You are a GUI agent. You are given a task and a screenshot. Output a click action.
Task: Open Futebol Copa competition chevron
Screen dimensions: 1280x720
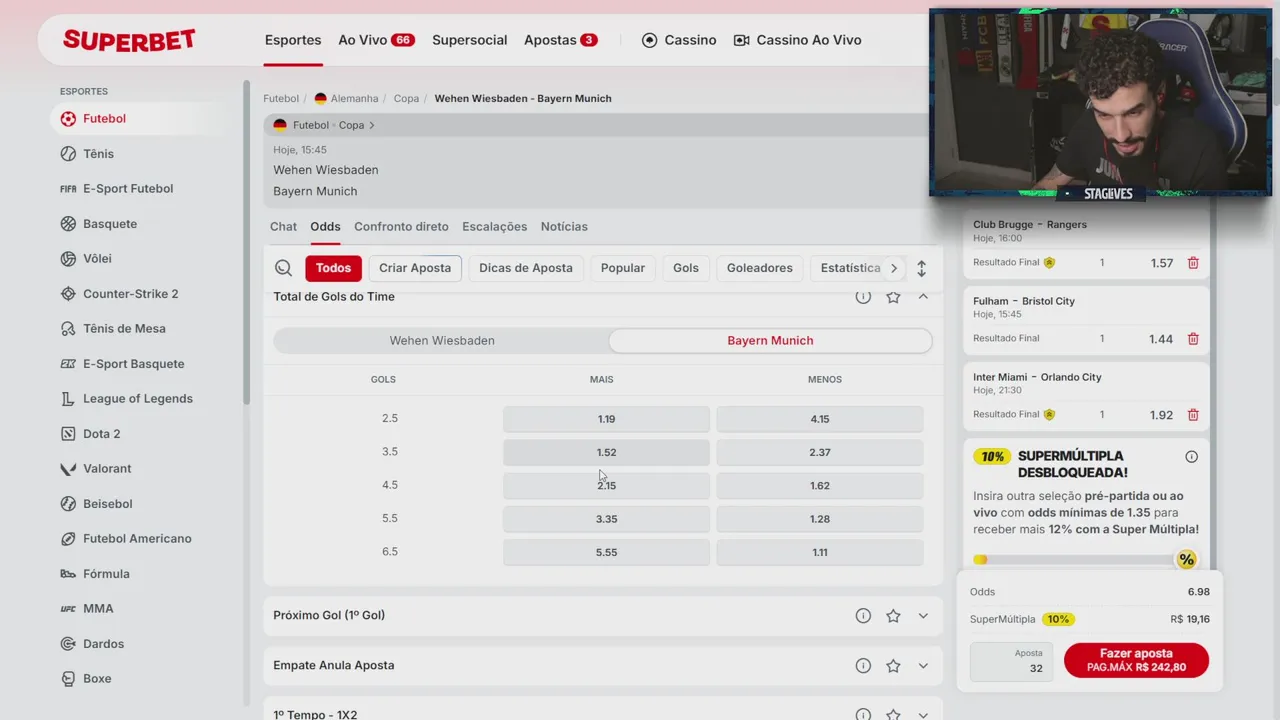(x=372, y=126)
